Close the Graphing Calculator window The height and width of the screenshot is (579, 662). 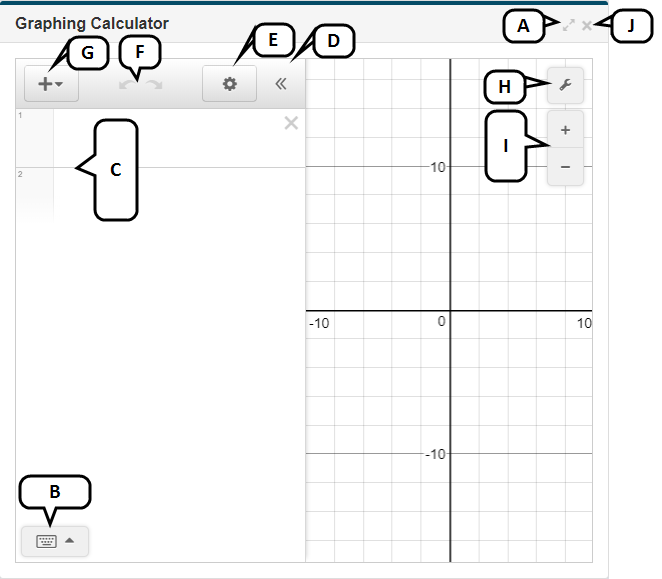pos(587,25)
